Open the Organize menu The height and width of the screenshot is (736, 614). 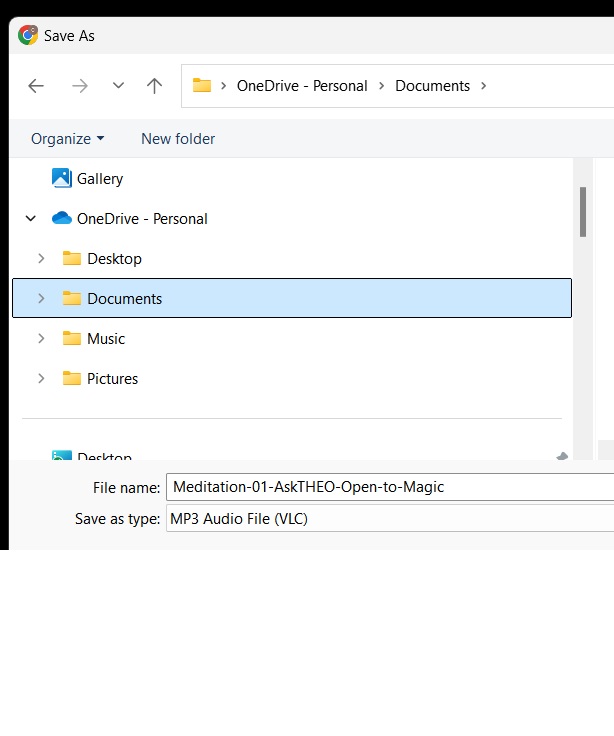[x=67, y=139]
